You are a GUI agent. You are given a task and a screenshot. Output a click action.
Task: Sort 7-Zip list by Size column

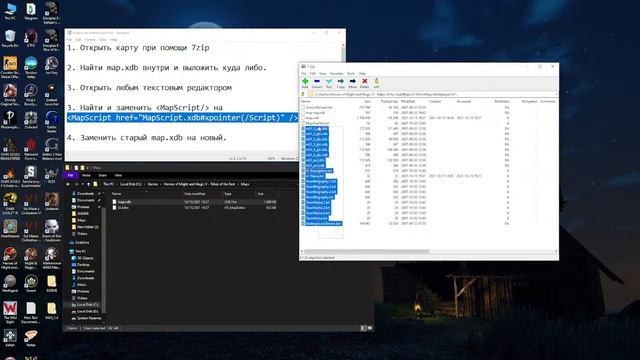click(367, 101)
